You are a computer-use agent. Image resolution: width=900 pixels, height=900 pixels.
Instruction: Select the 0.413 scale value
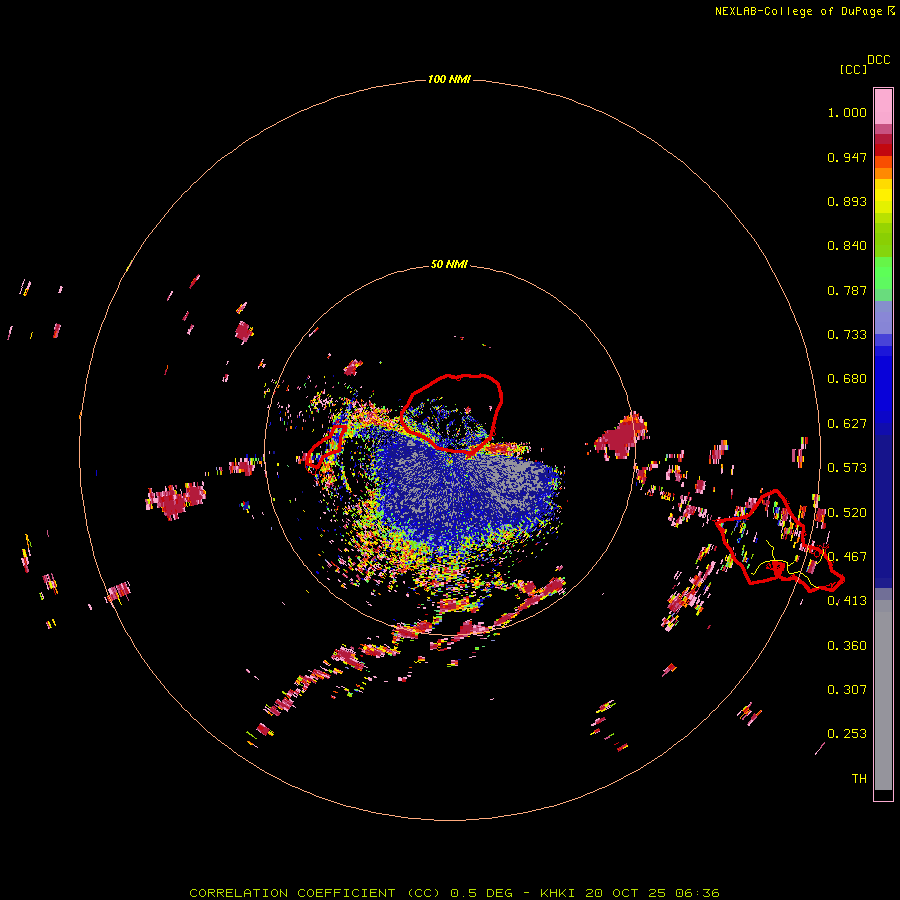(x=847, y=601)
